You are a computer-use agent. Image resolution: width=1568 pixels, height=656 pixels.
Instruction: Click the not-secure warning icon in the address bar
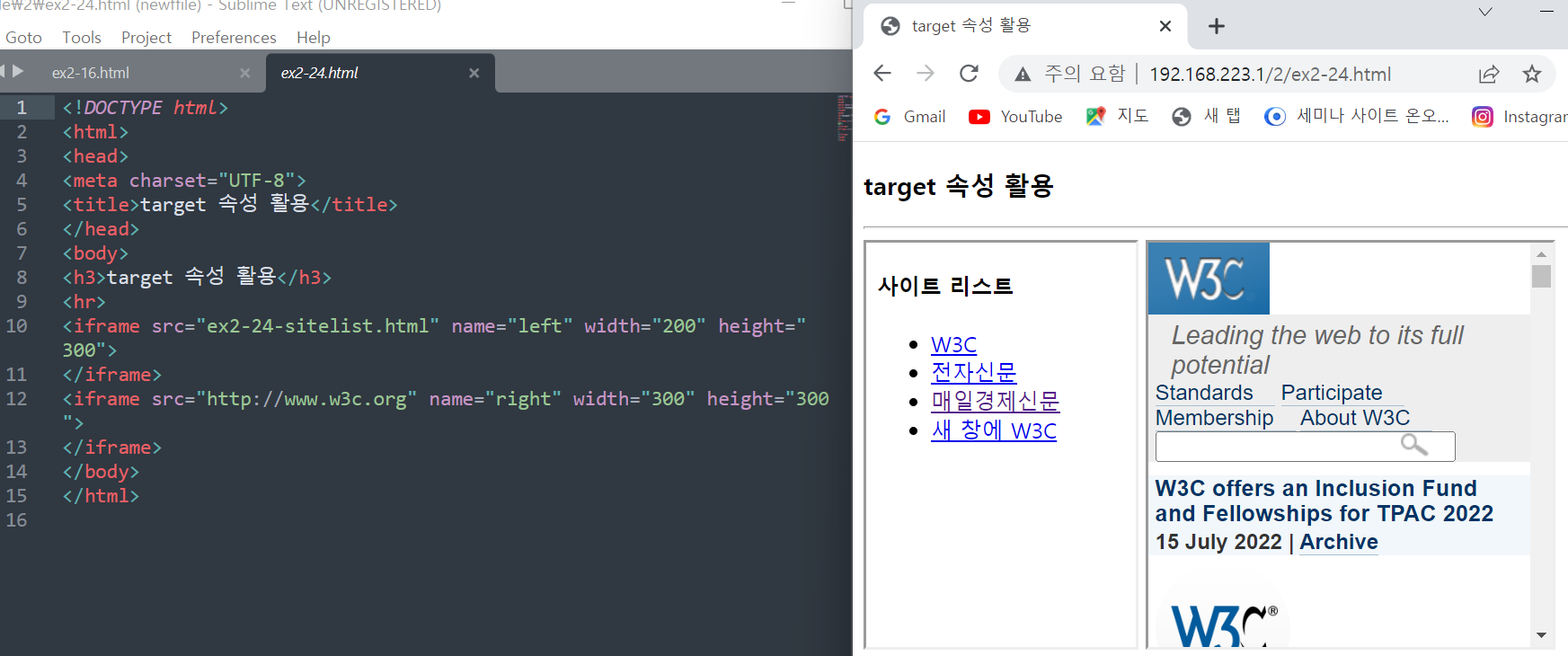[1023, 75]
